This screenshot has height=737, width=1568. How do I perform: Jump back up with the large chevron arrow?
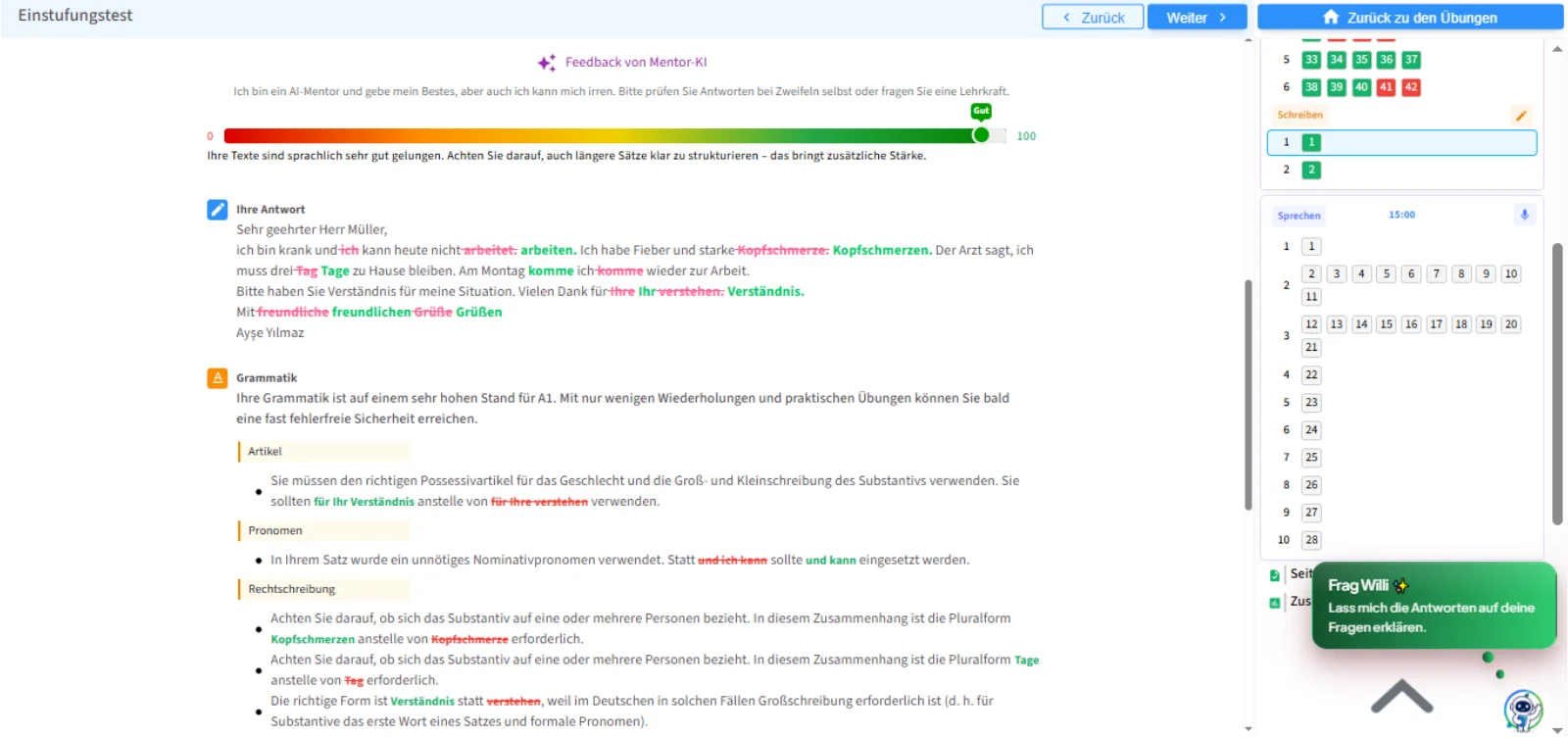1401,696
